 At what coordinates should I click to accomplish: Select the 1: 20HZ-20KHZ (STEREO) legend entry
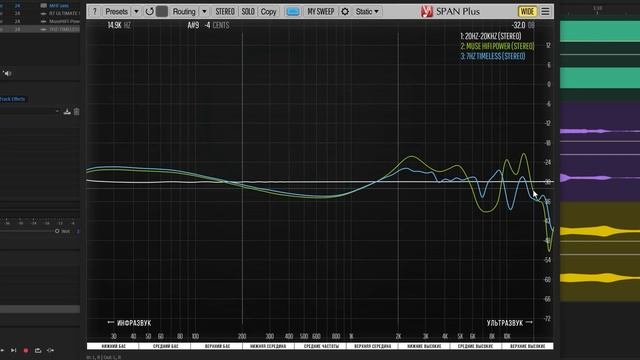[491, 36]
